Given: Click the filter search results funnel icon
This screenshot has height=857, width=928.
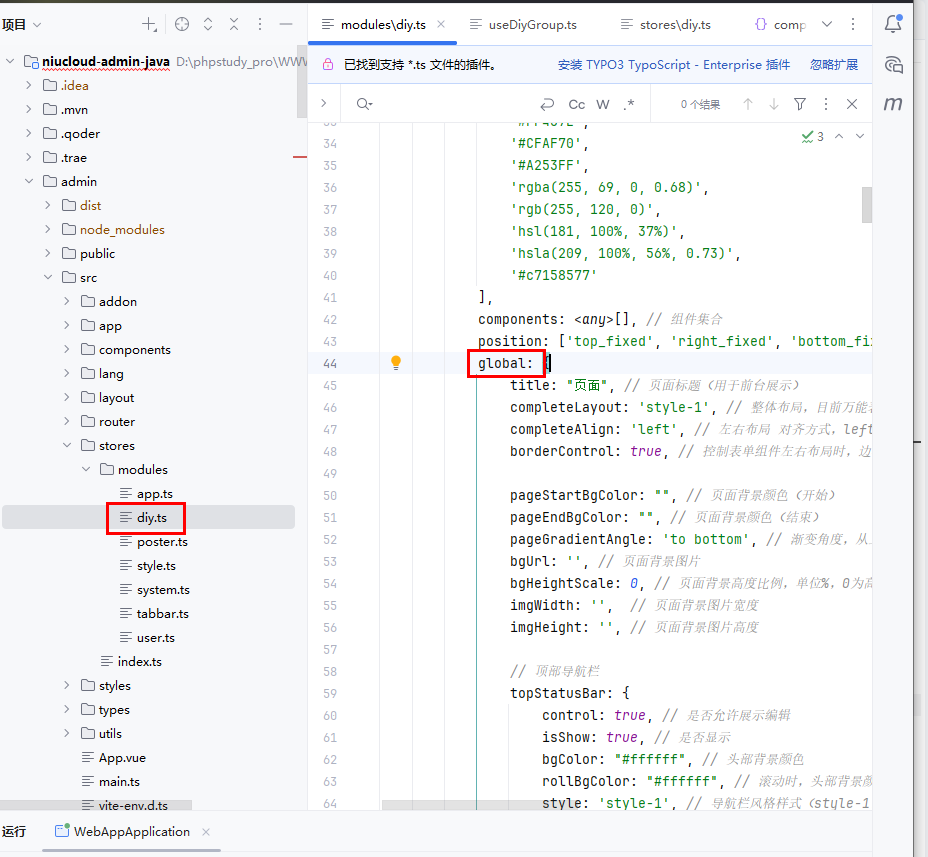Looking at the screenshot, I should [x=800, y=104].
